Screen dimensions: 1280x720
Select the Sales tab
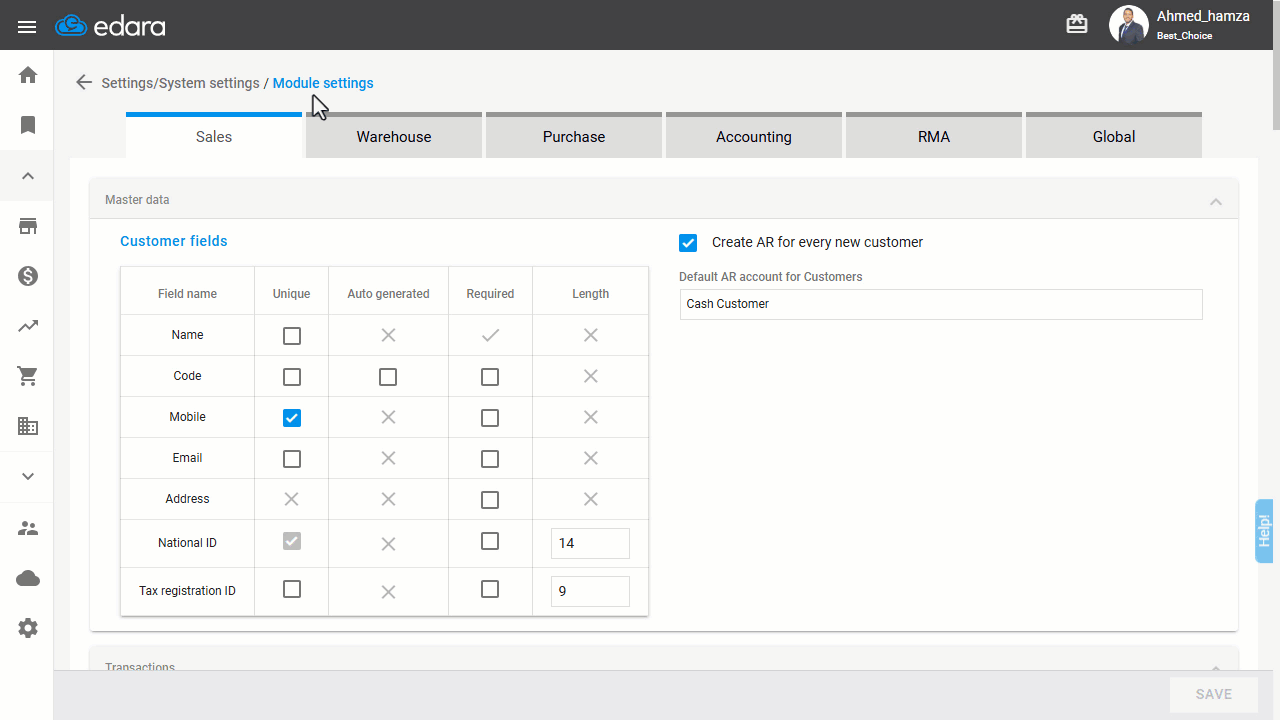point(214,135)
